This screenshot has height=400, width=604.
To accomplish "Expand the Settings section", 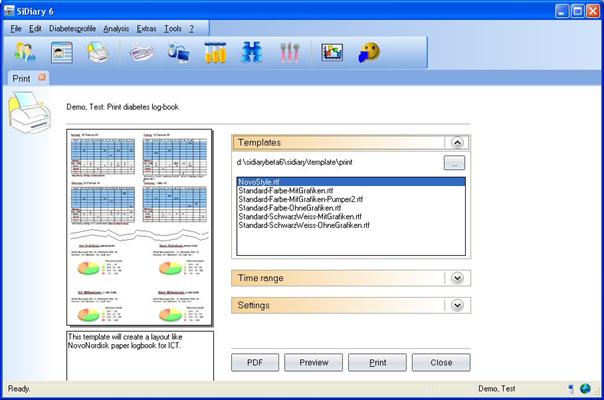I will point(457,305).
